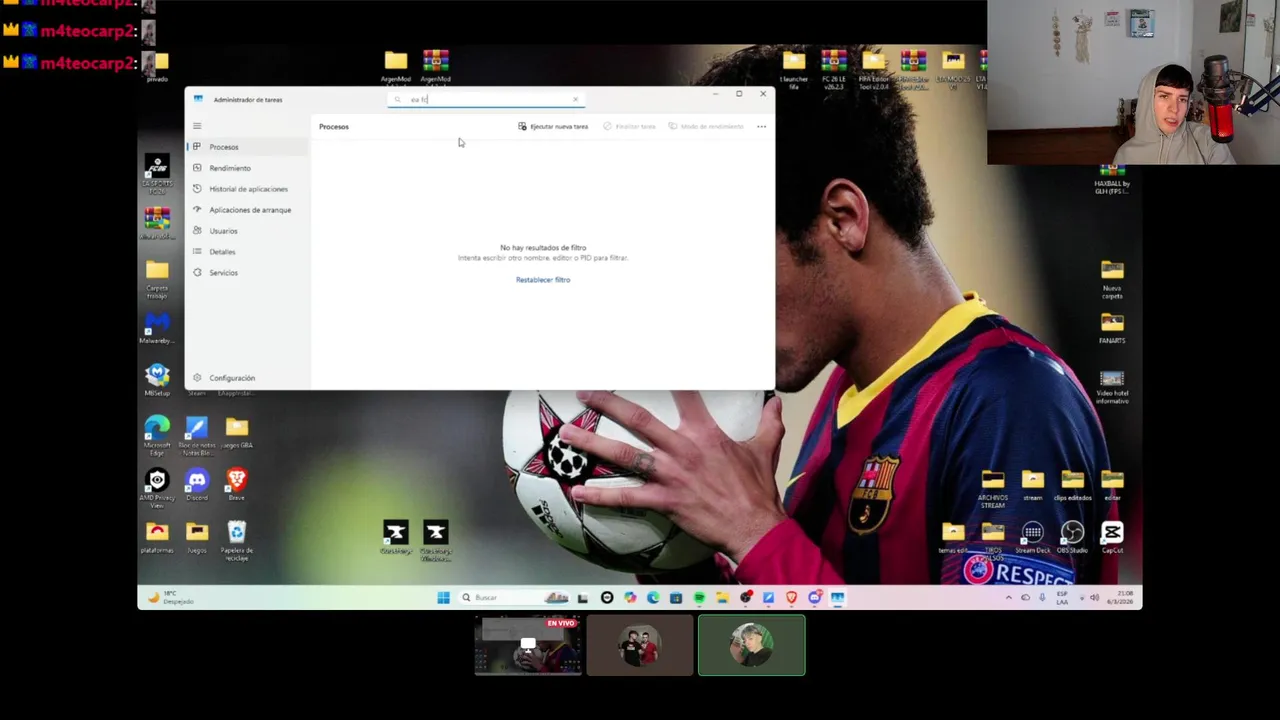Image resolution: width=1280 pixels, height=720 pixels.
Task: Click Ejecutar nueva tarea
Action: point(553,126)
